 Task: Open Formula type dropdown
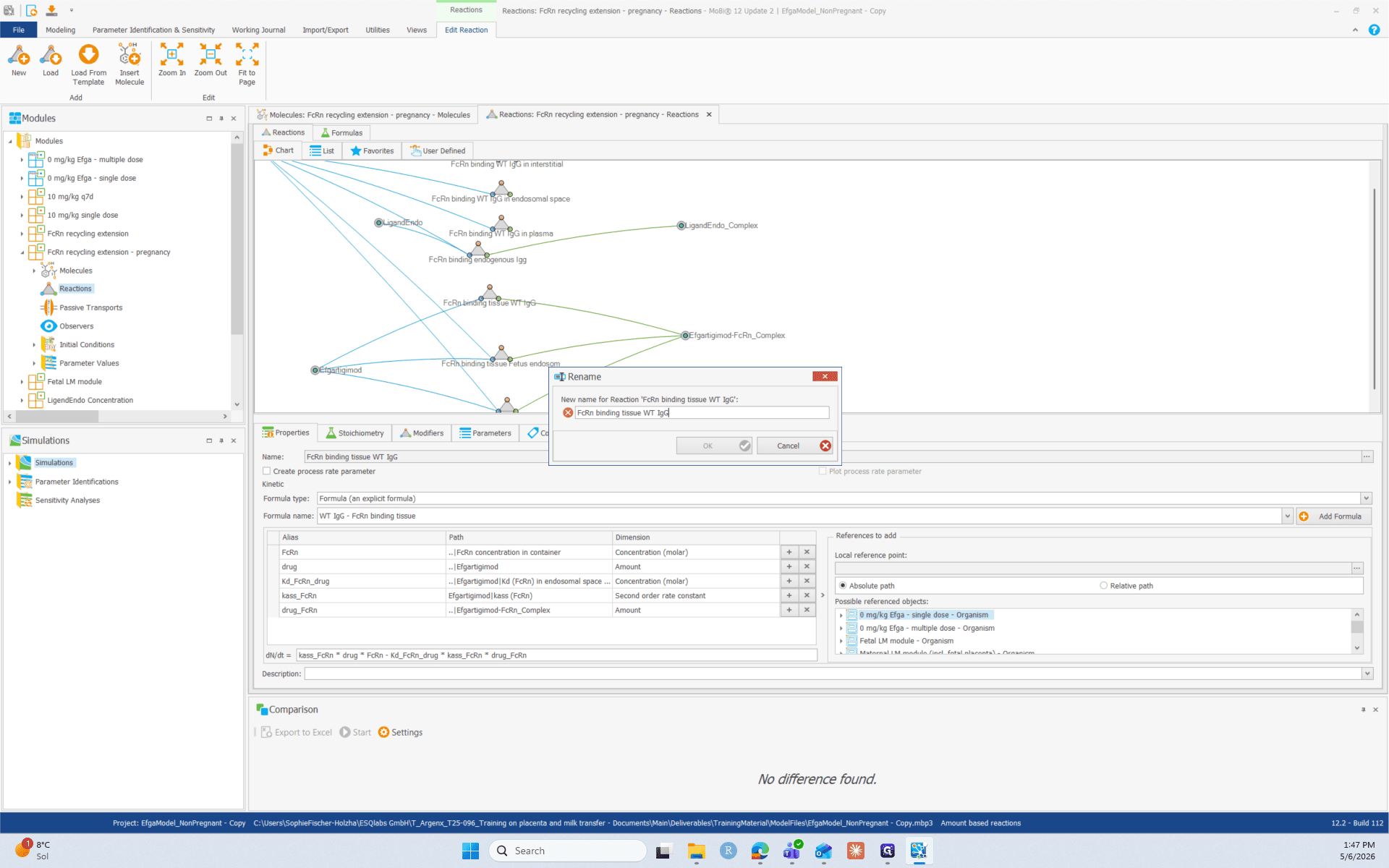coord(1366,498)
